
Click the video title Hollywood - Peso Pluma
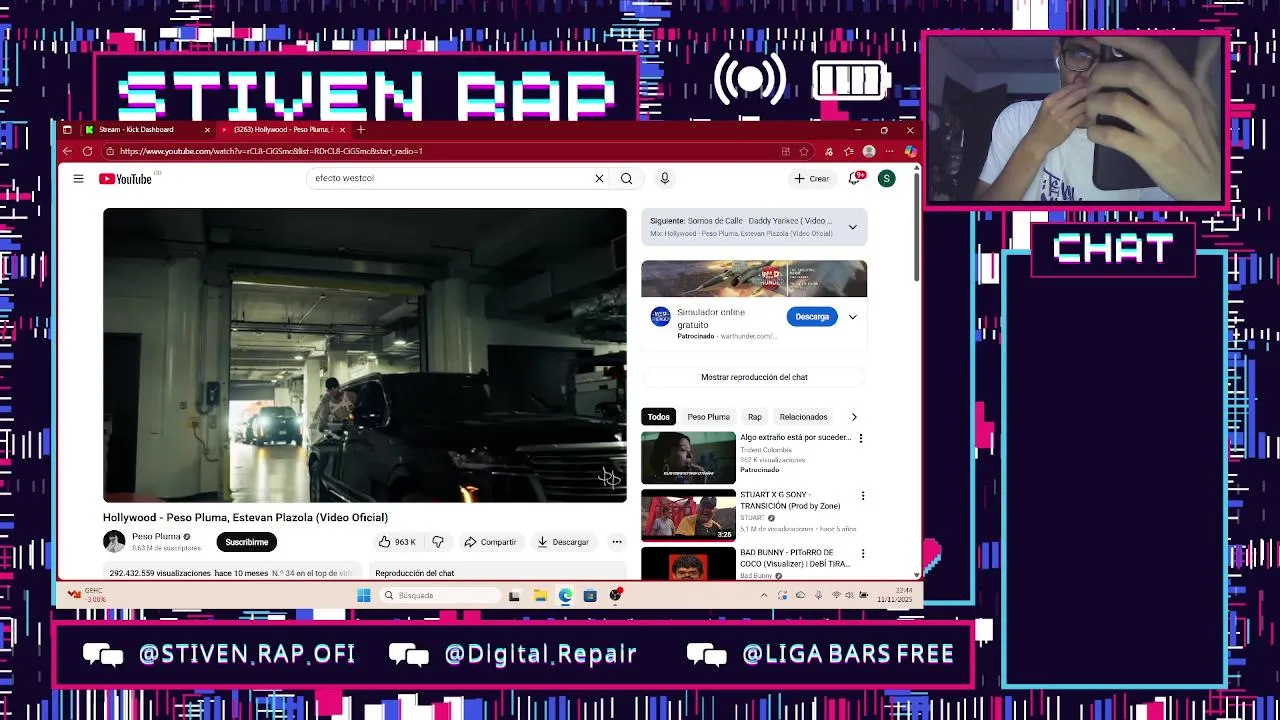(x=245, y=517)
